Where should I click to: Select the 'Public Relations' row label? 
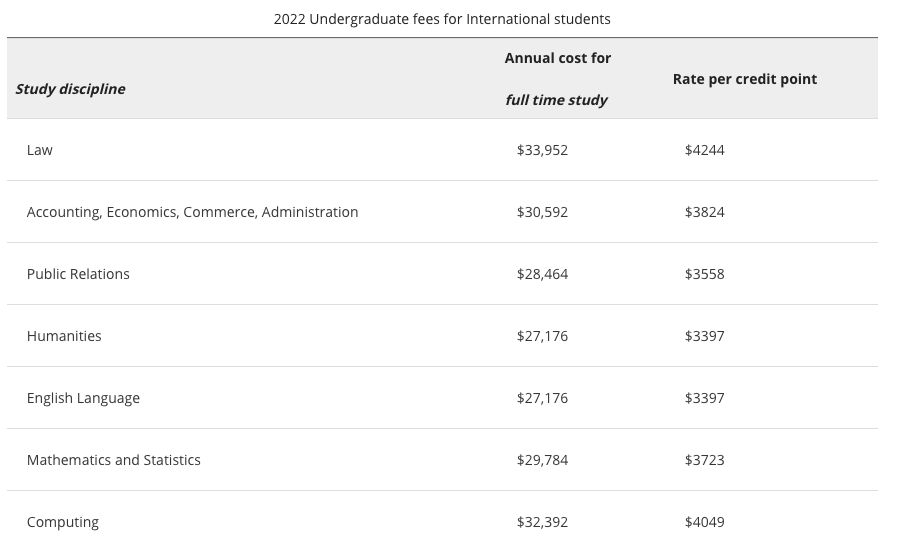coord(78,274)
